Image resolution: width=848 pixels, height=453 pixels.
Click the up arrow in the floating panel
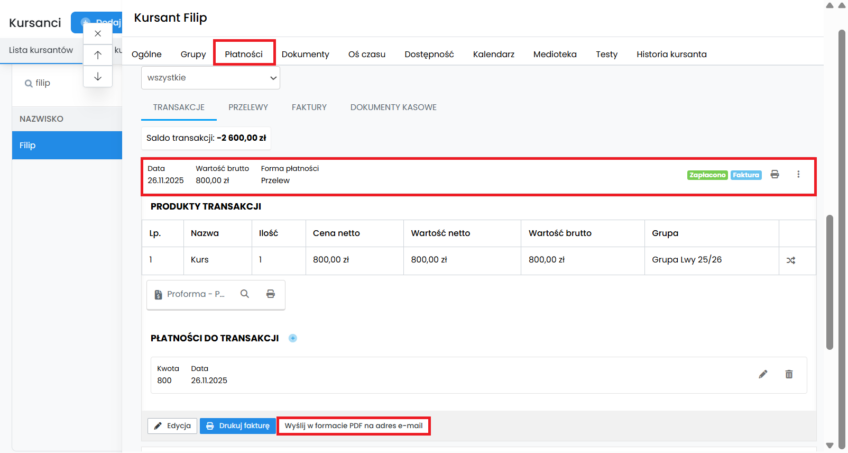tap(97, 55)
